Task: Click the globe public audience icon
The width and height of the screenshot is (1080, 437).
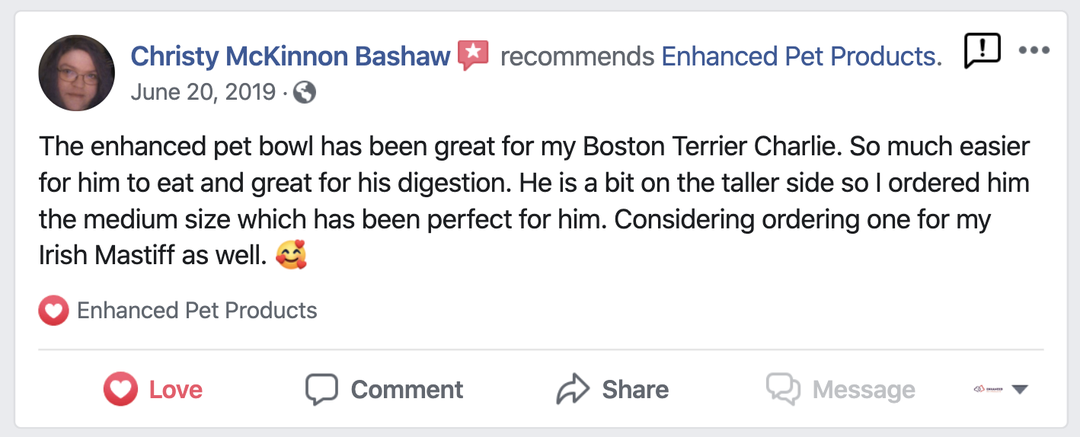Action: [306, 93]
